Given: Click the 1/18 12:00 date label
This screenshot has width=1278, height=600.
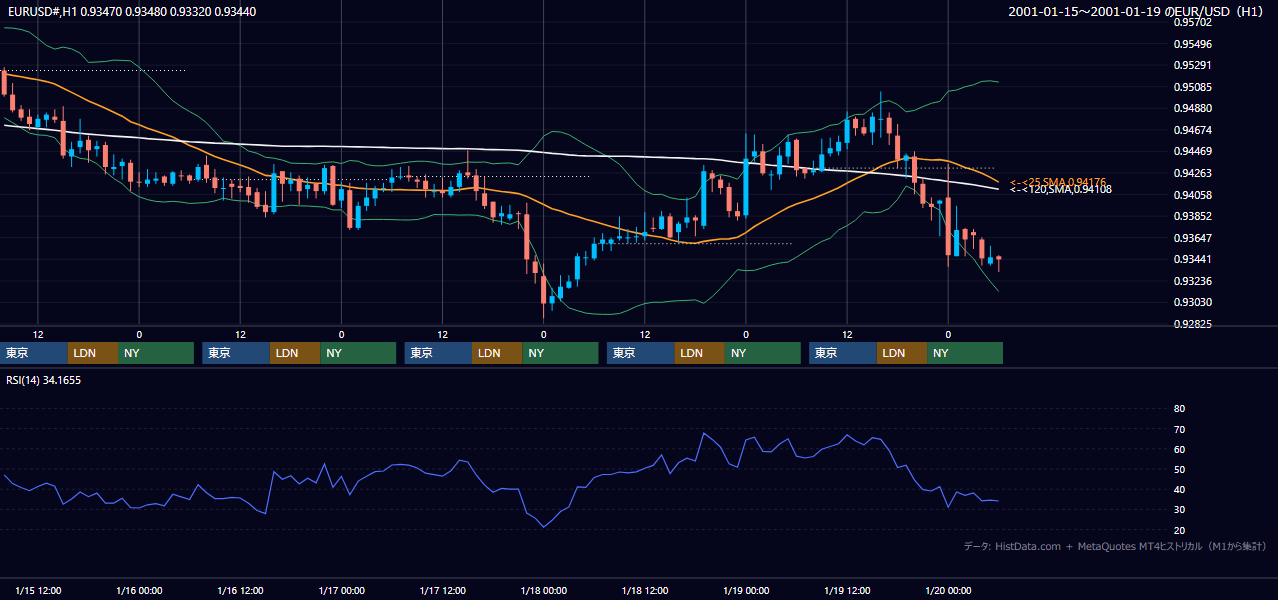Looking at the screenshot, I should 646,591.
